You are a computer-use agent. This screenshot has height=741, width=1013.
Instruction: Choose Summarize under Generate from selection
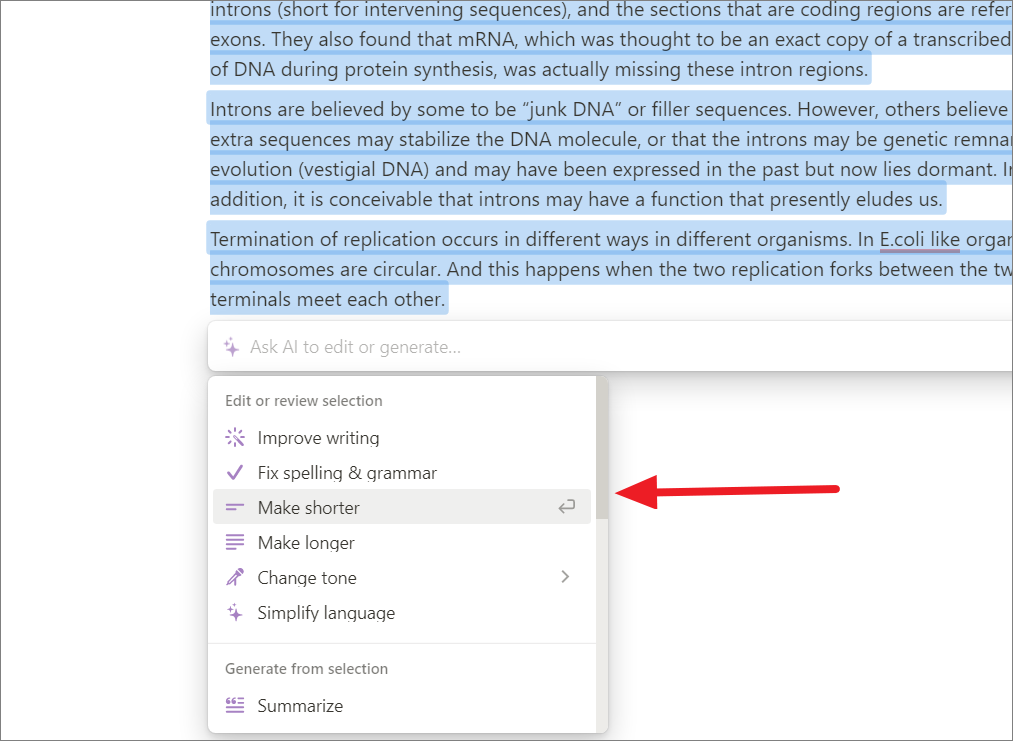tap(402, 705)
